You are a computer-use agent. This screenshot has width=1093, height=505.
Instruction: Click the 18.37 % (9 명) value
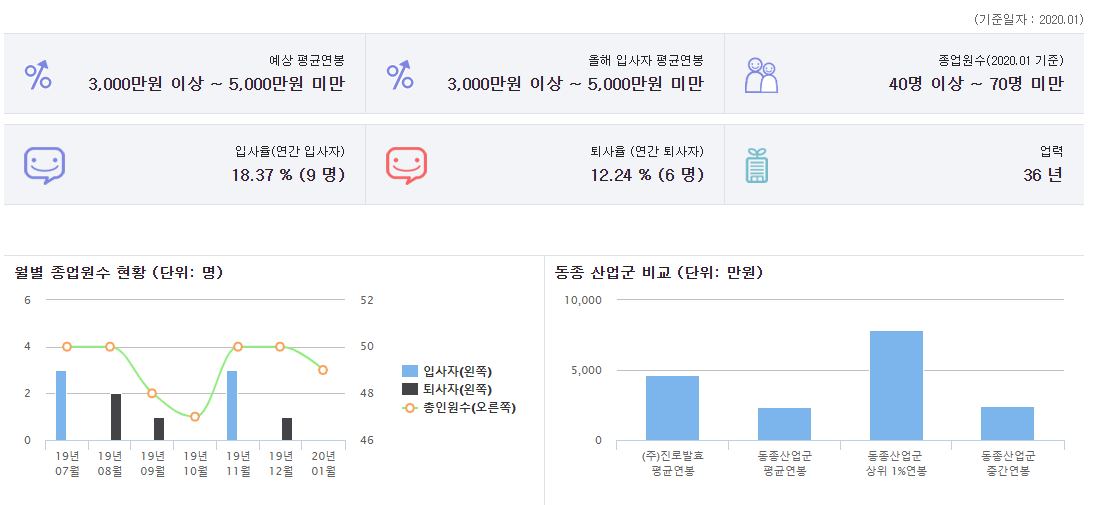tap(289, 175)
